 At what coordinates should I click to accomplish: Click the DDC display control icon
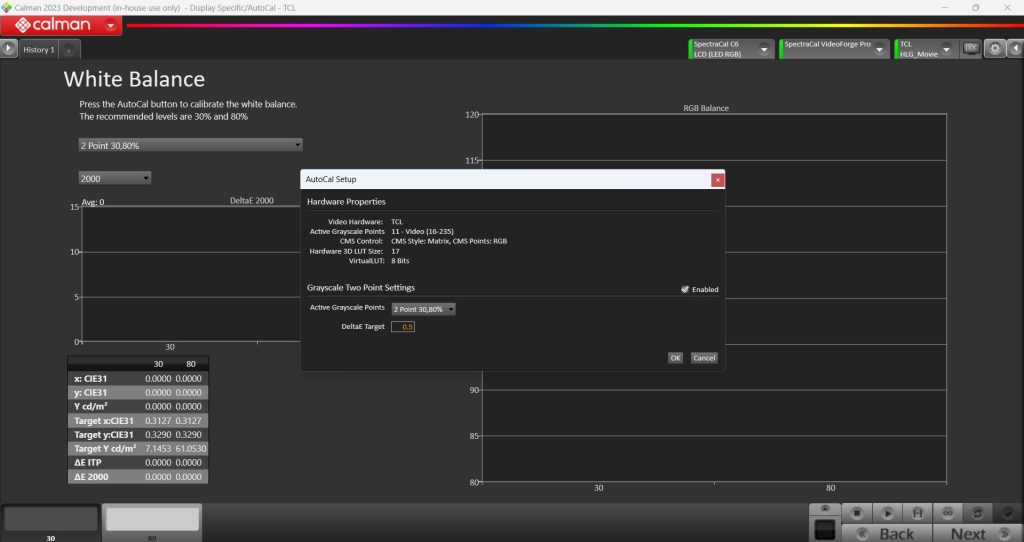971,48
